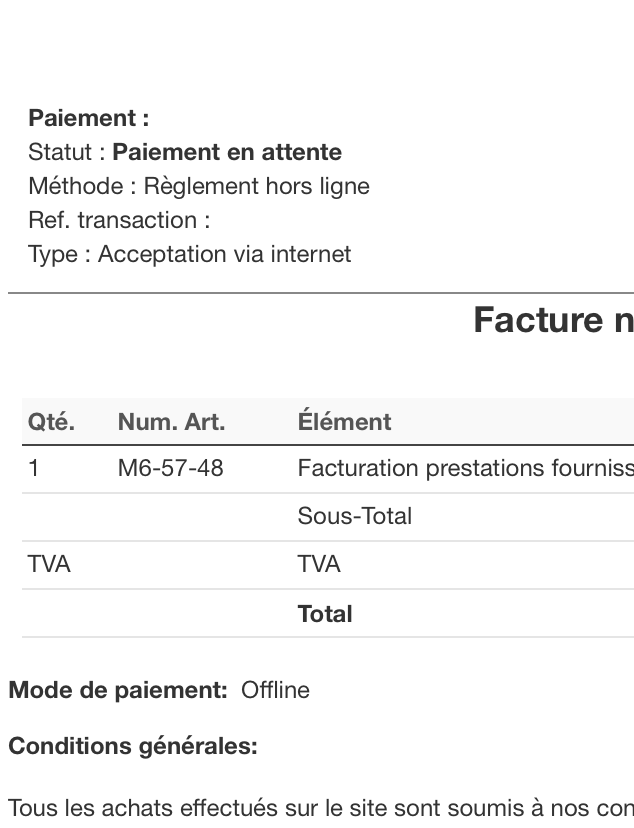The image size is (634, 828).
Task: Click the 'Élément' column header
Action: pyautogui.click(x=344, y=421)
